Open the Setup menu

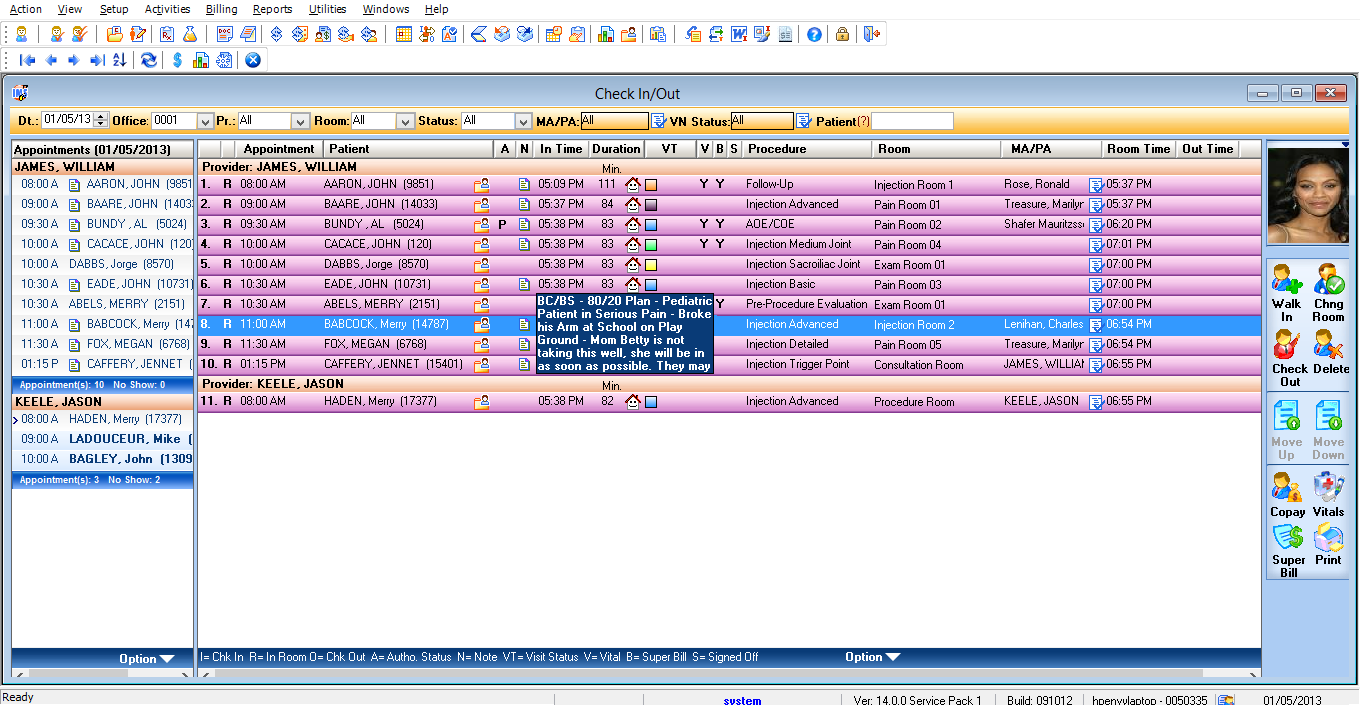click(114, 9)
